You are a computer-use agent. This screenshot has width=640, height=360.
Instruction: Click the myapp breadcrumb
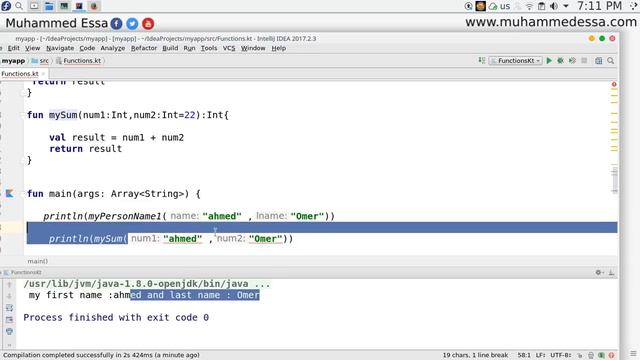point(13,60)
